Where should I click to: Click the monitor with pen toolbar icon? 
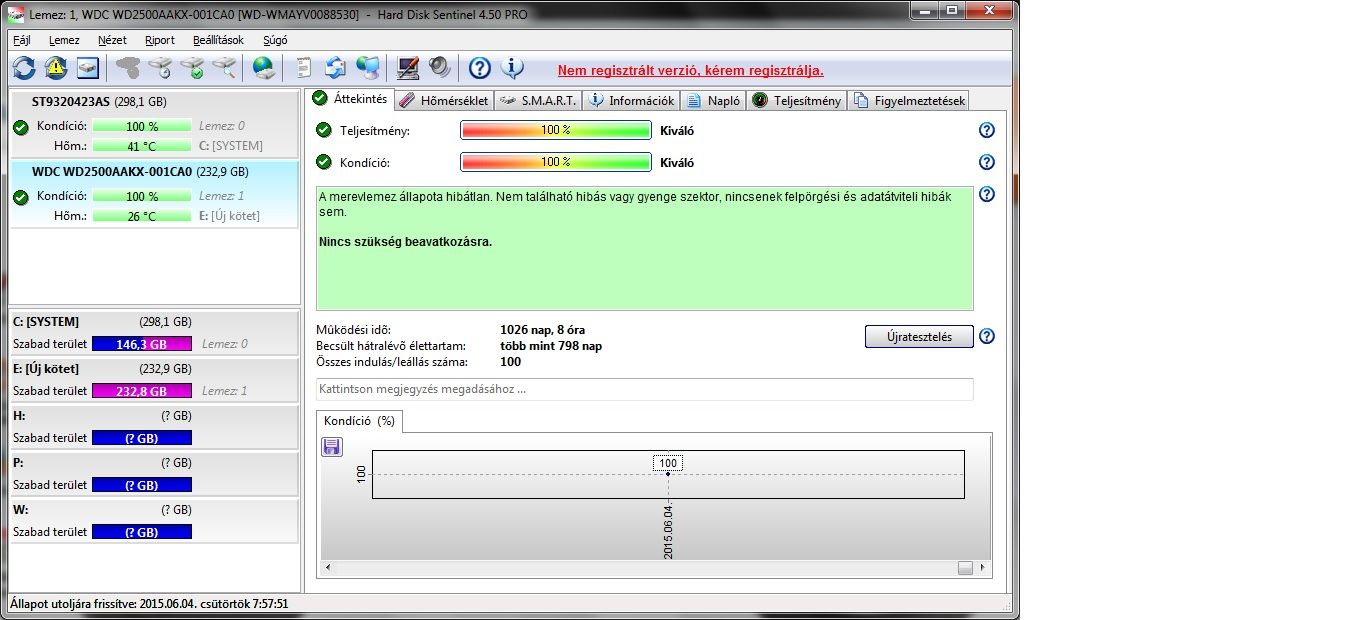[x=408, y=68]
